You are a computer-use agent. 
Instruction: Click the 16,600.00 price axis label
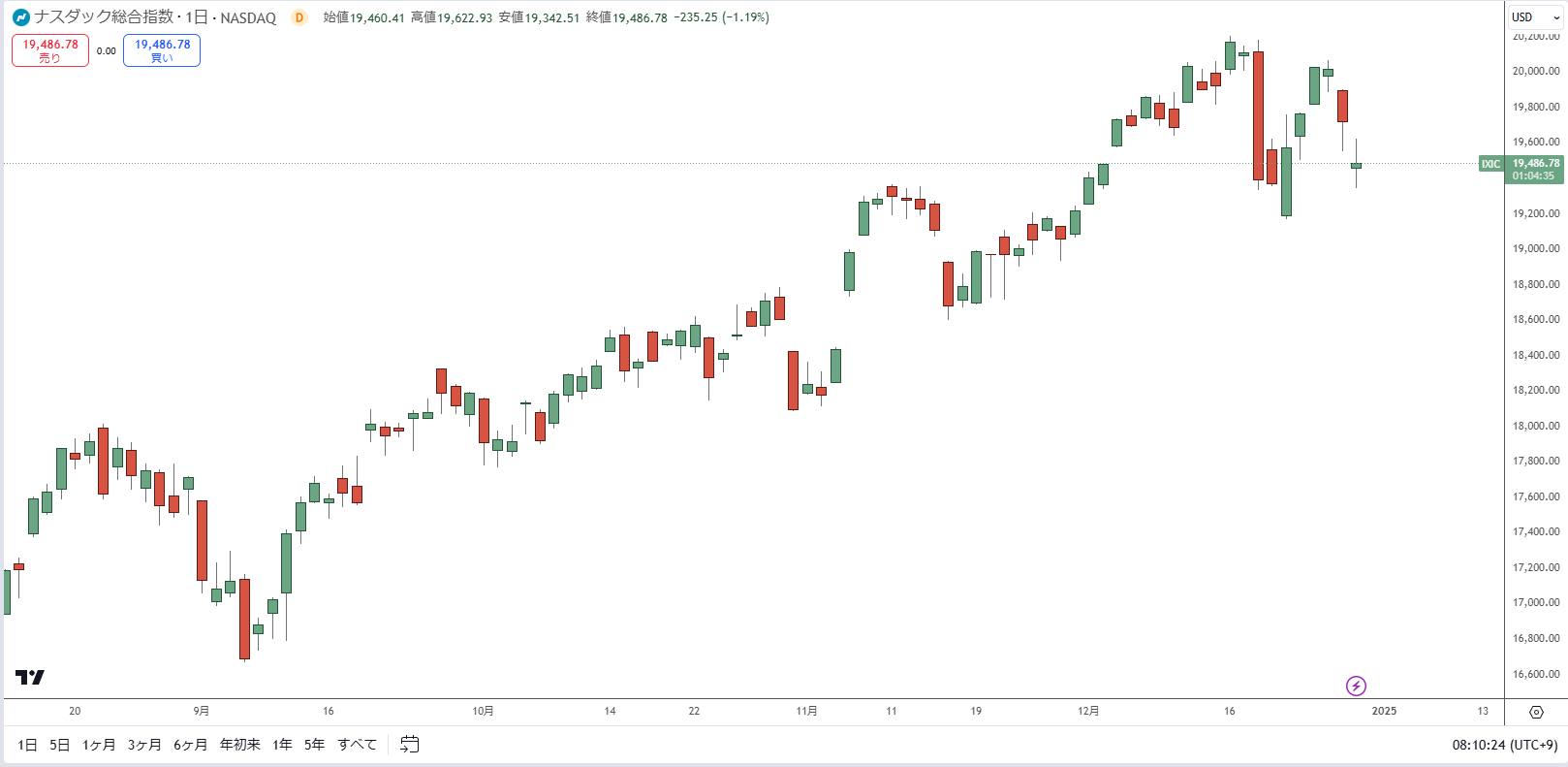[x=1536, y=674]
